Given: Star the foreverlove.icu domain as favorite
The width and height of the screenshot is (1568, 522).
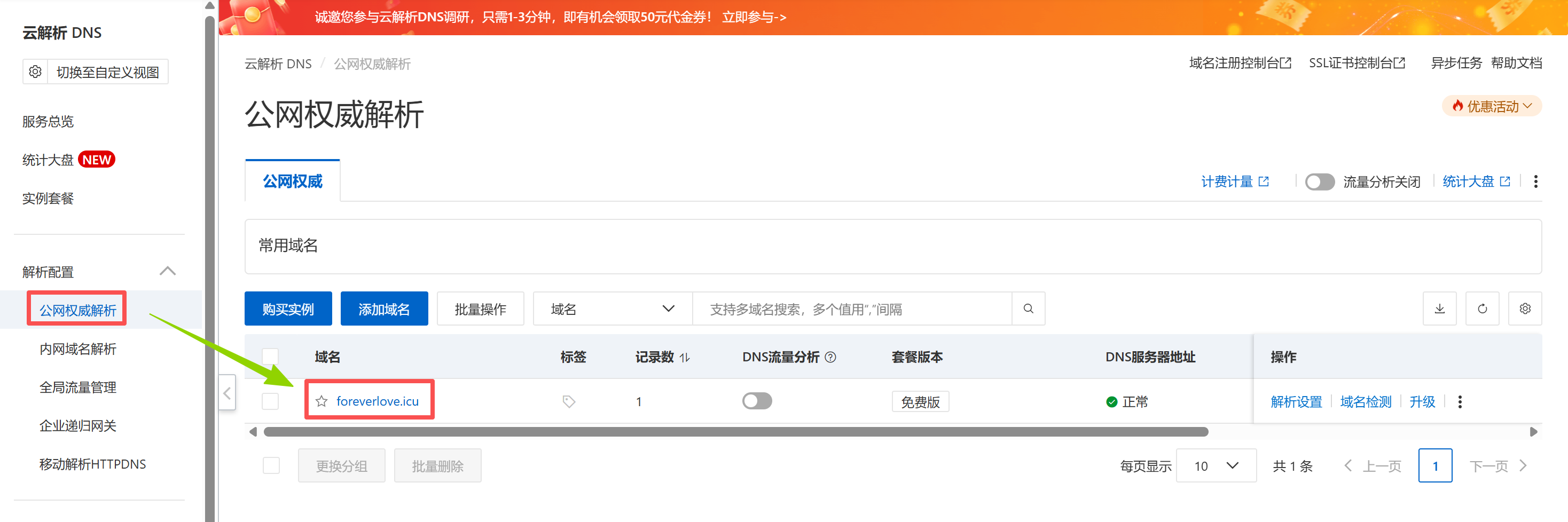Looking at the screenshot, I should (x=322, y=401).
